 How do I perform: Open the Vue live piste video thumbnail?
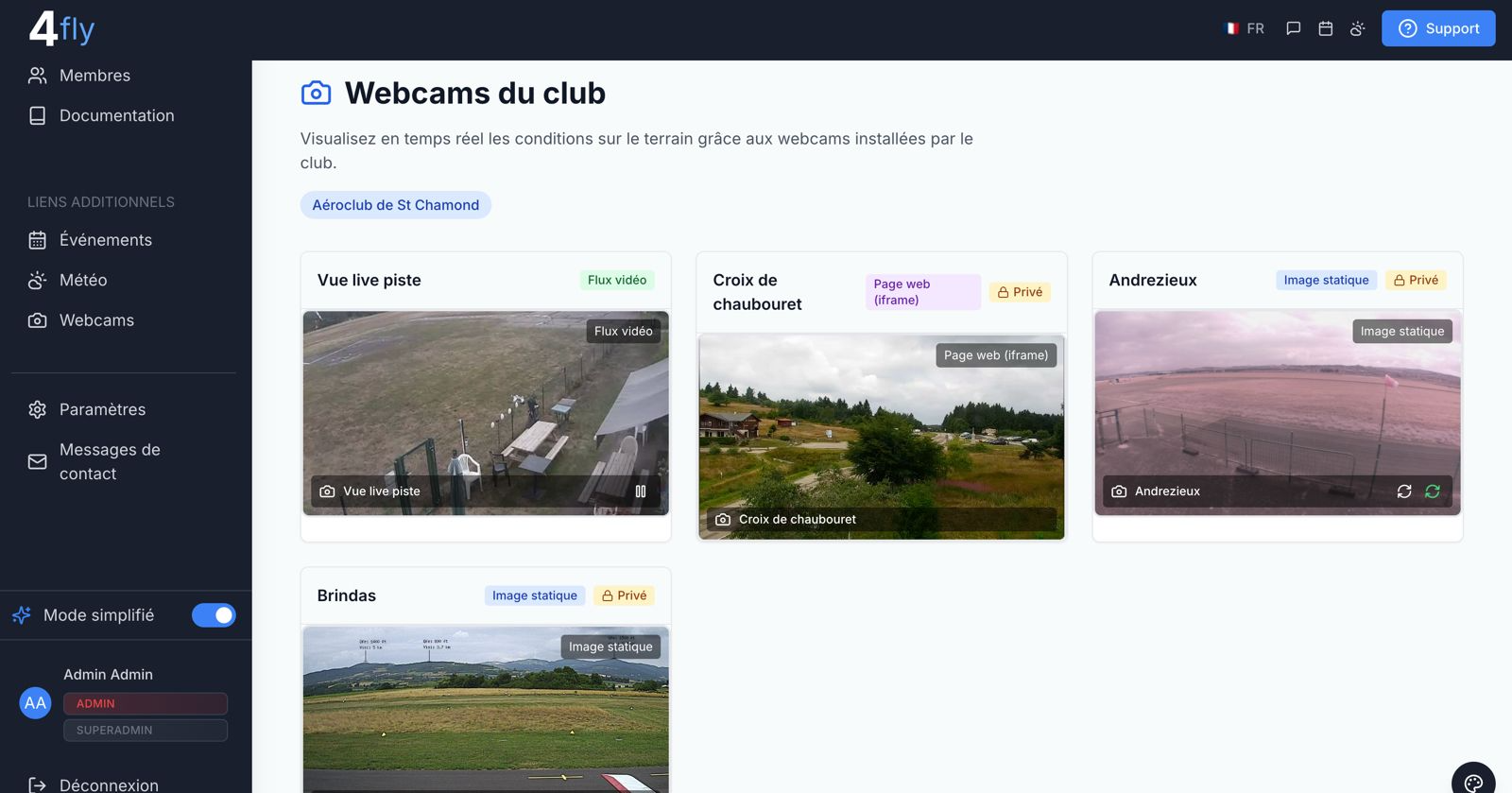coord(486,413)
